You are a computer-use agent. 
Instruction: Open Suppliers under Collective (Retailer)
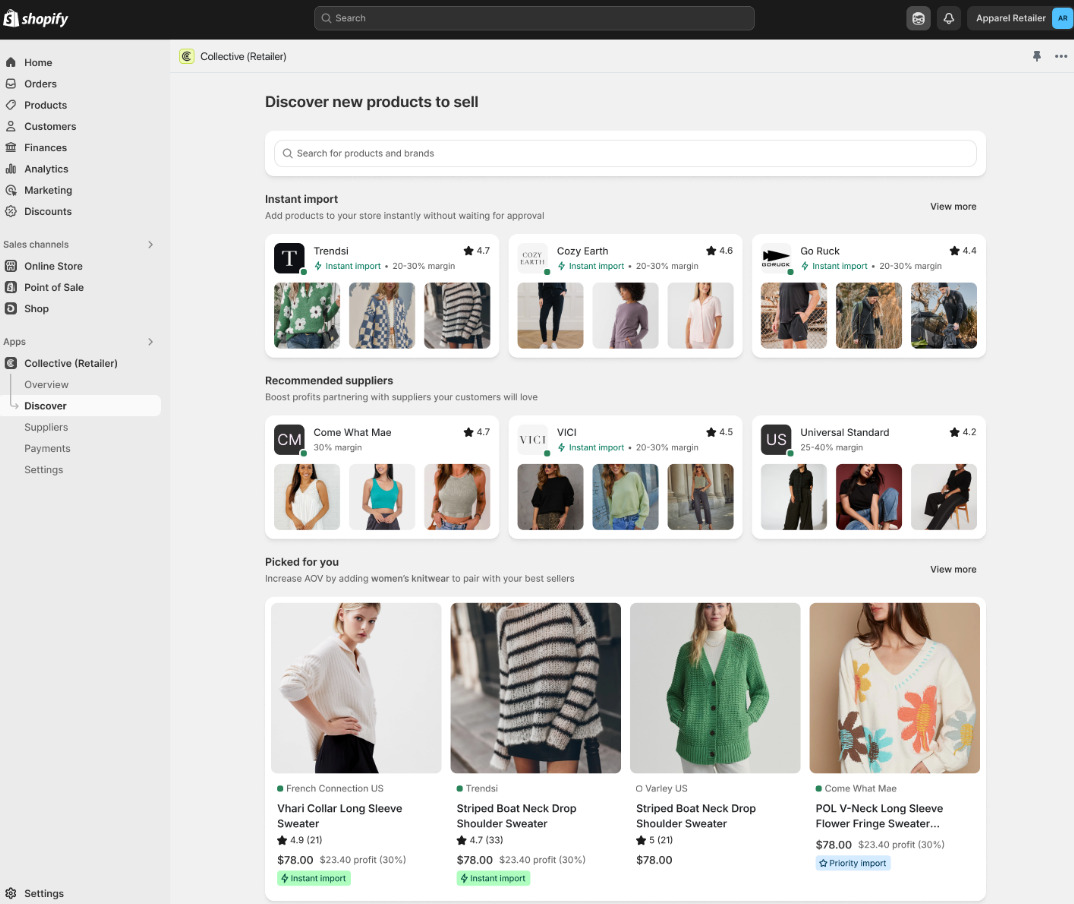[x=46, y=427]
